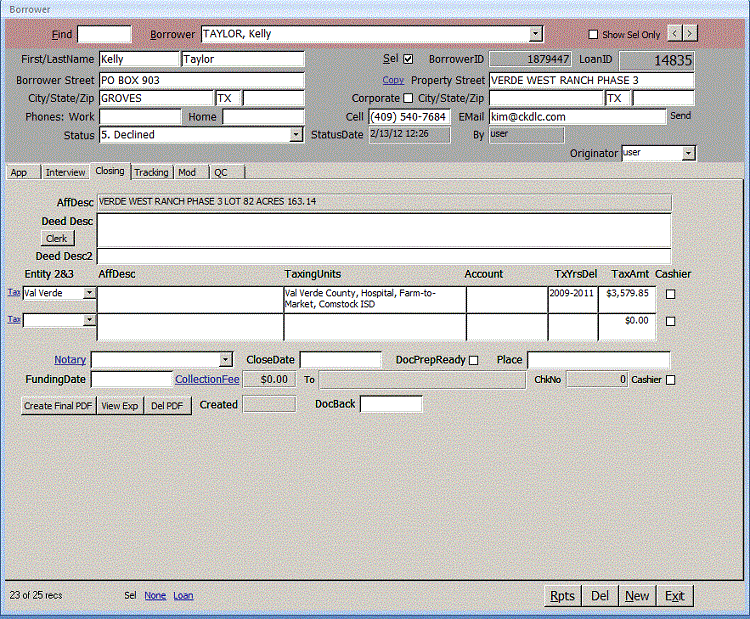Viewport: 750px width, 619px height.
Task: Click the Tax link beside Val Verde
Action: pos(14,293)
